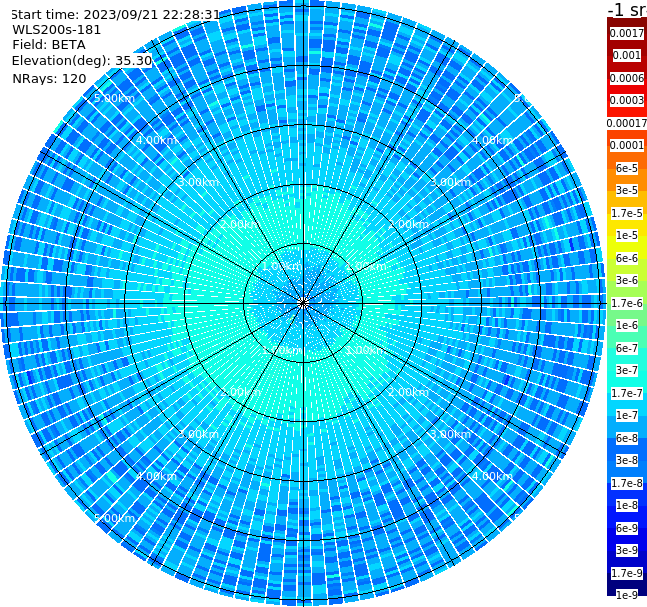Click the 'NRays: 120' label
The image size is (647, 607).
tap(49, 78)
